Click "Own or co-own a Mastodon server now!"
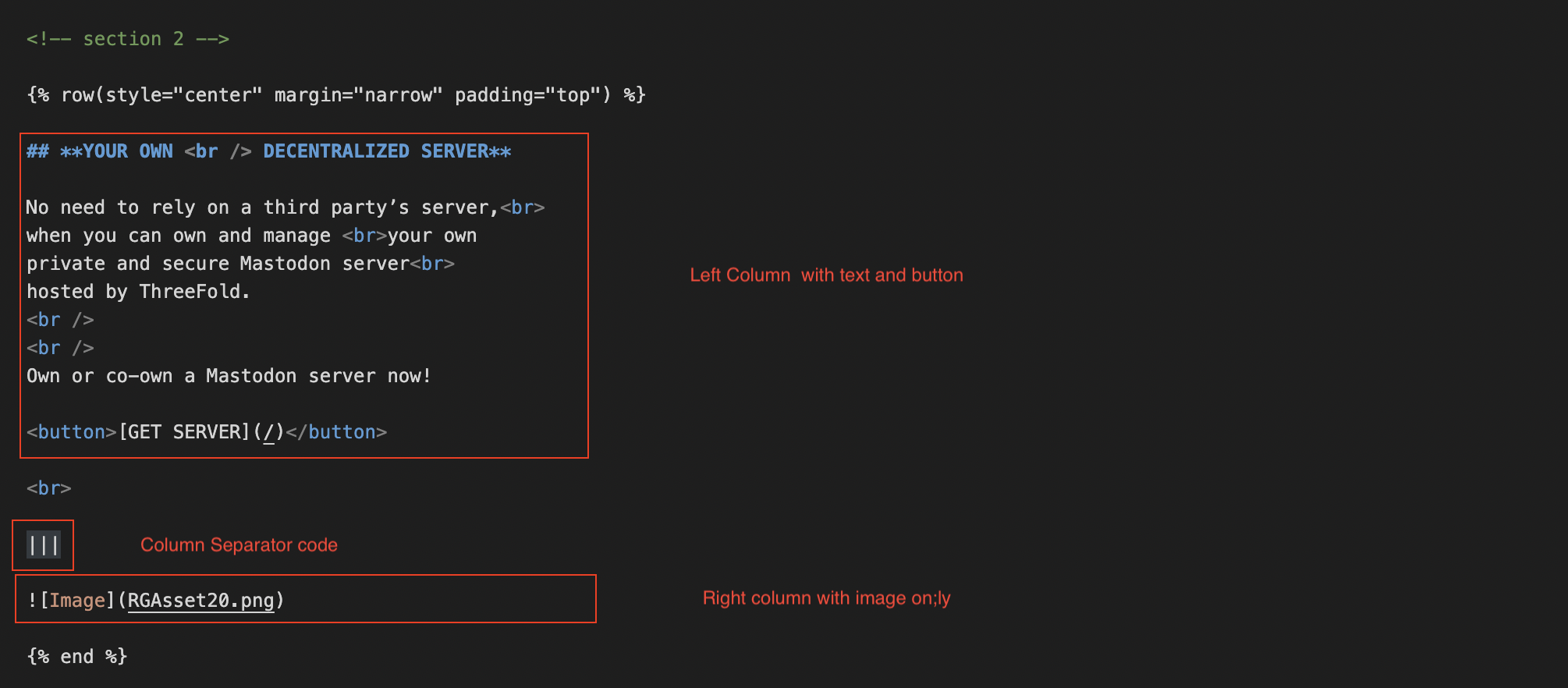This screenshot has height=688, width=1568. coord(229,376)
